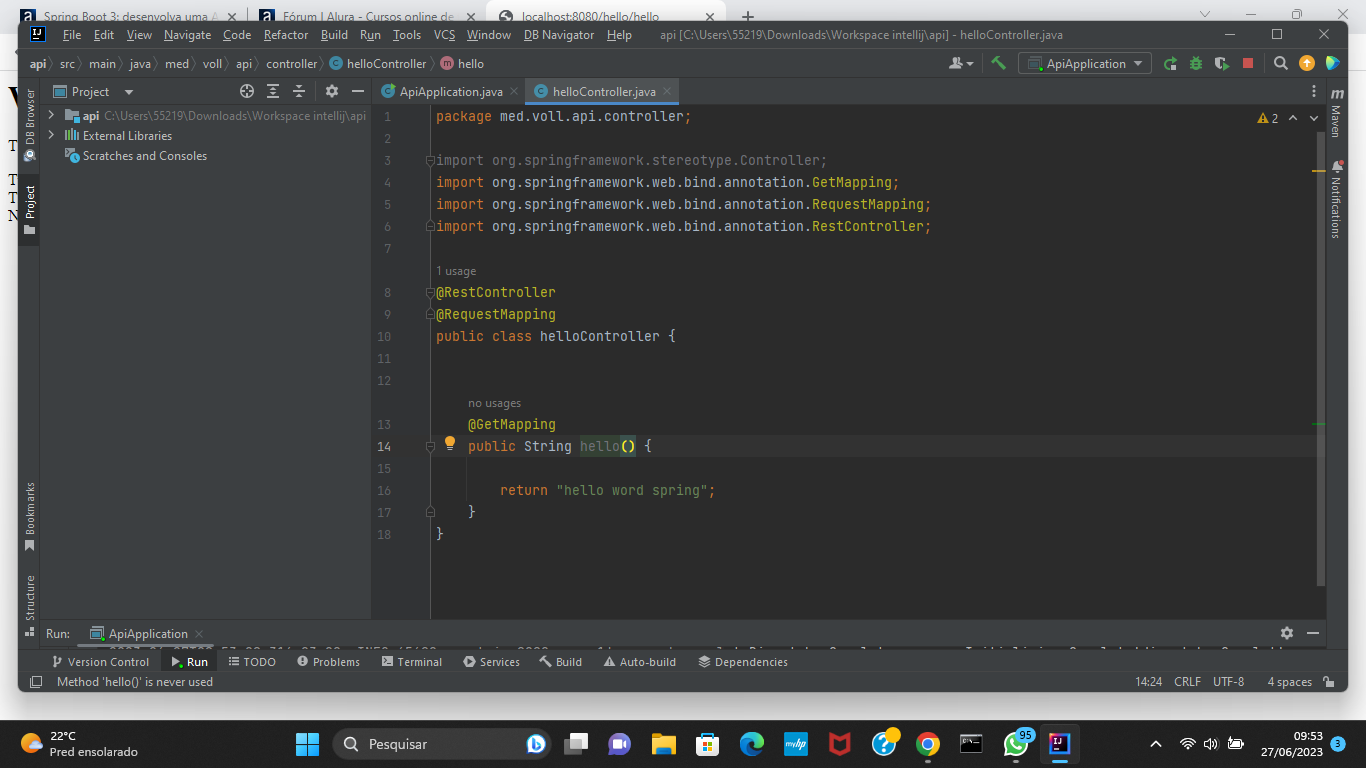Open the Terminal tool window
1366x768 pixels.
[412, 662]
